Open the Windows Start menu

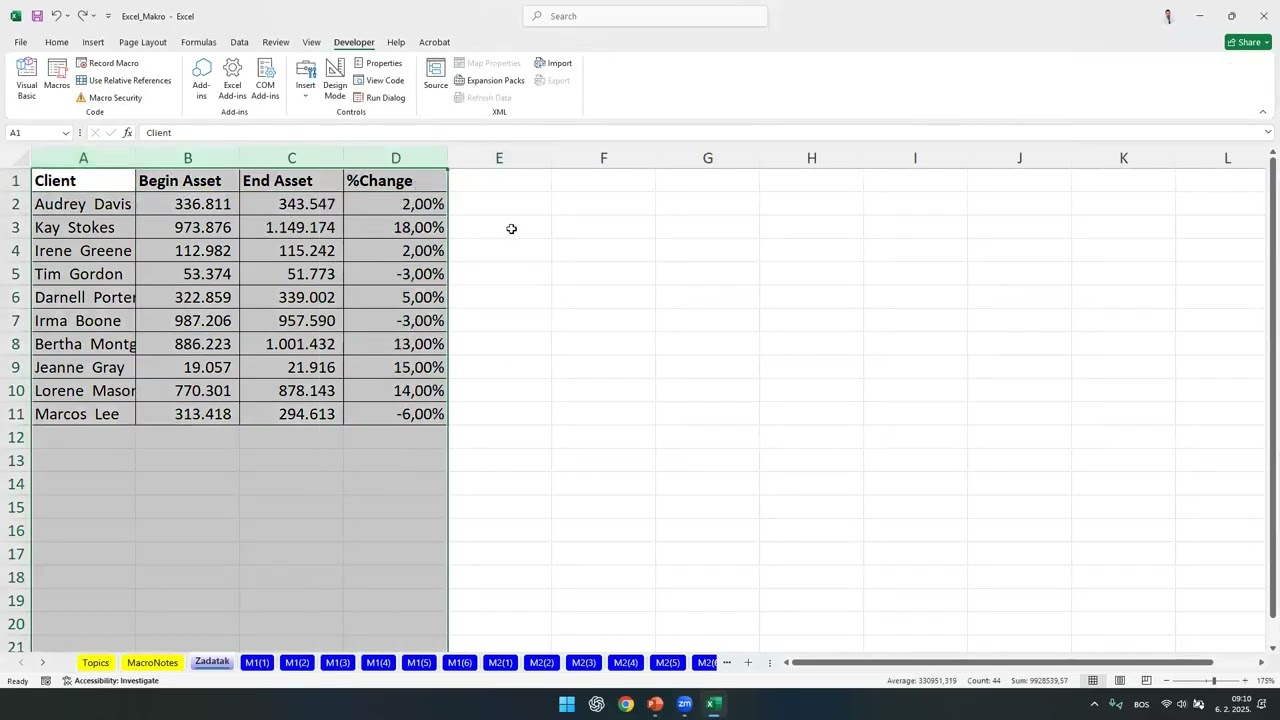pos(567,704)
